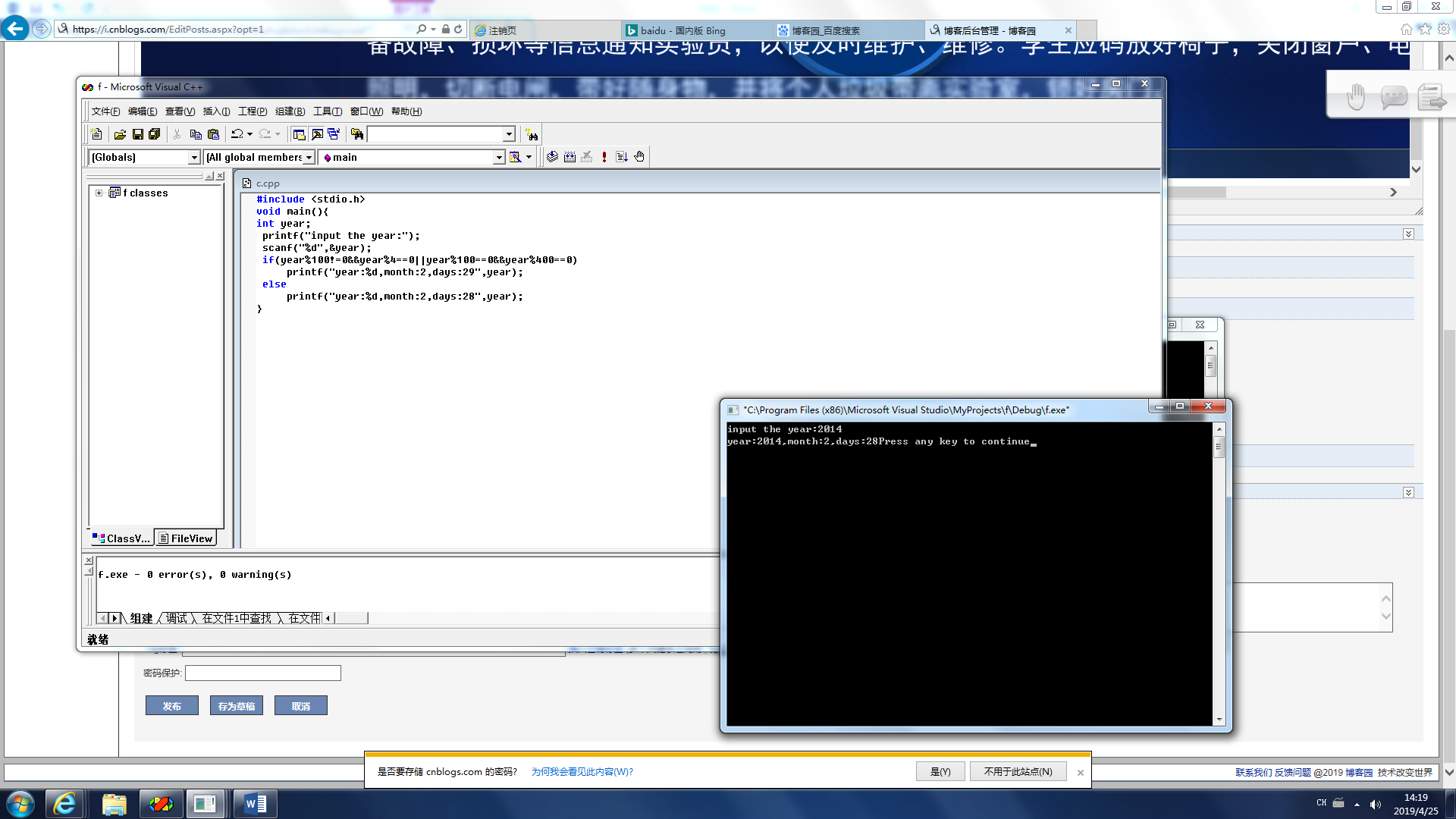Open the 组建(B) menu
The image size is (1456, 819).
pos(290,111)
